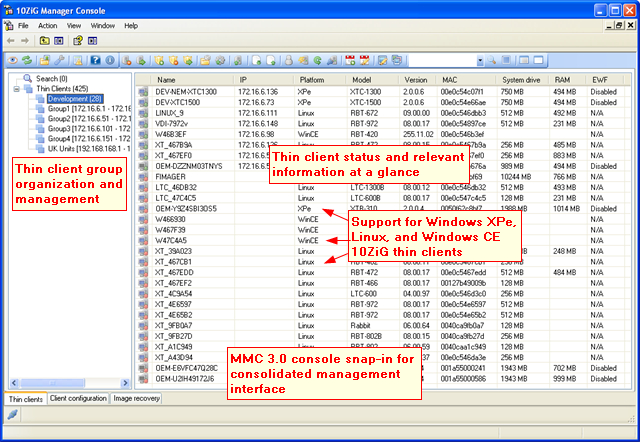Screen dimensions: 640x442
Task: Select Group4 in the tree
Action: click(x=89, y=138)
